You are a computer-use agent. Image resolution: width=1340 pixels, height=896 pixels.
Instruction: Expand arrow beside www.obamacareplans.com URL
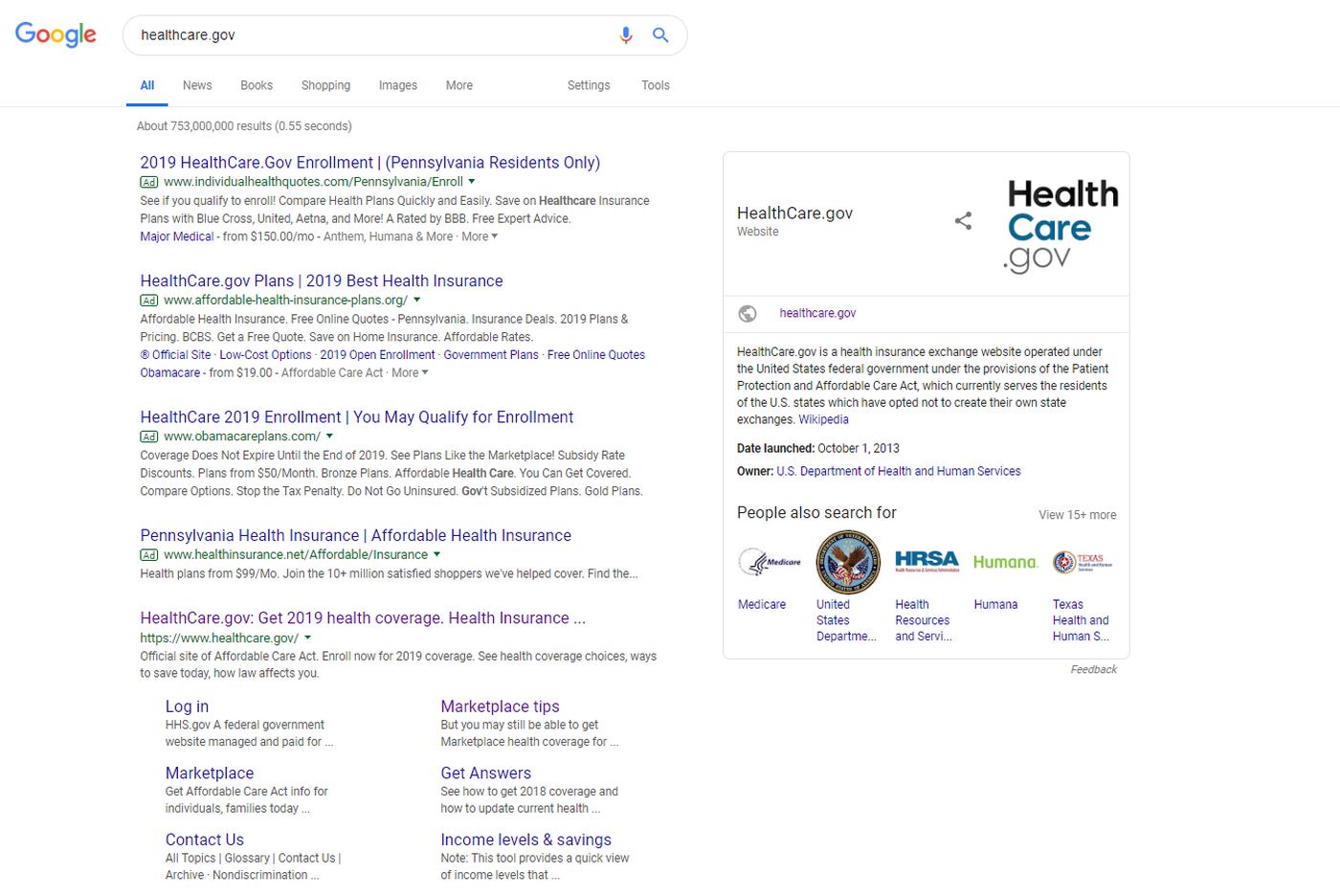pos(330,436)
